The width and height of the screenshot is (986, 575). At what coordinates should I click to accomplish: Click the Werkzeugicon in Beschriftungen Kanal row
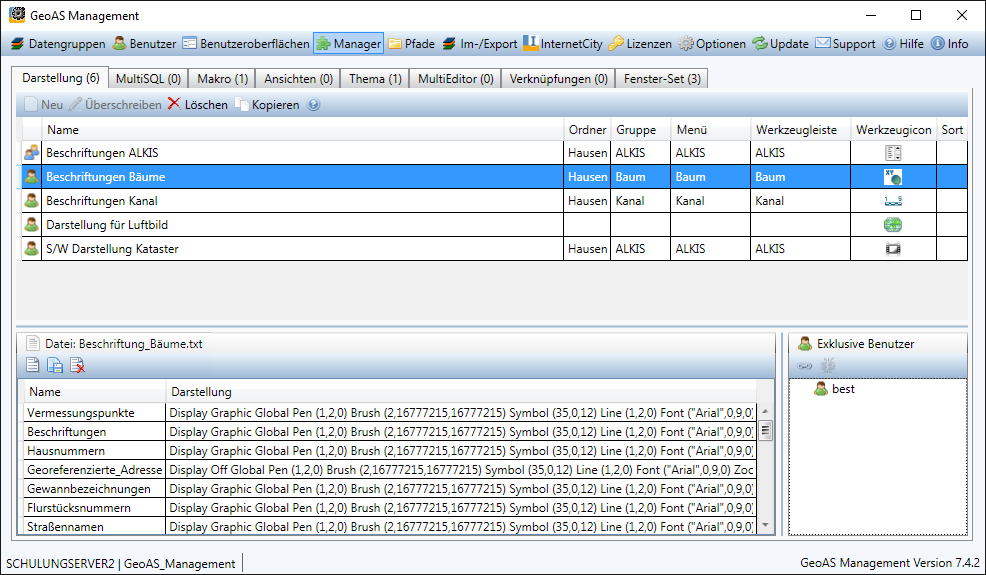[x=893, y=201]
